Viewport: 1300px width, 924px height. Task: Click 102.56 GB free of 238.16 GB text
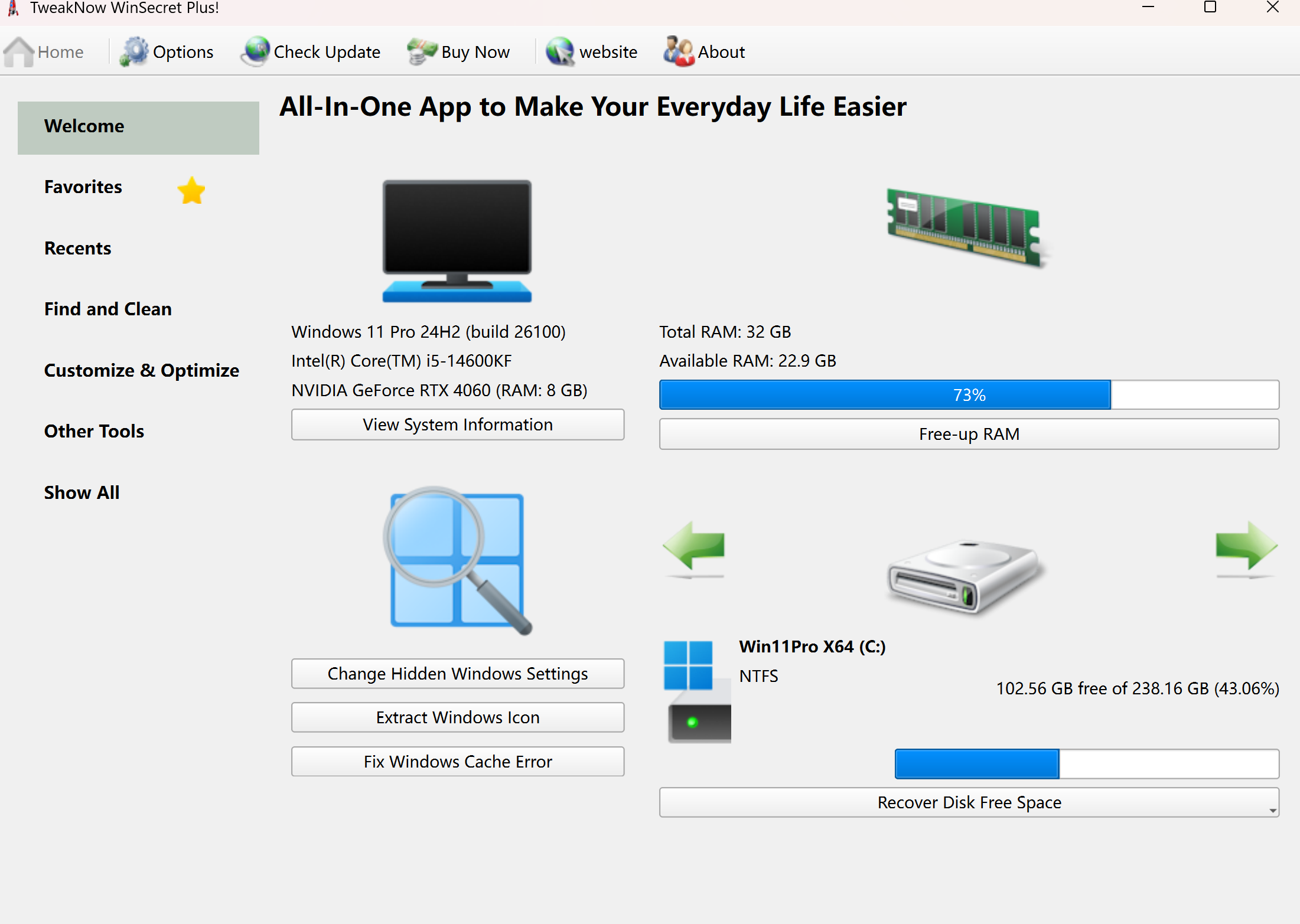pyautogui.click(x=1138, y=688)
